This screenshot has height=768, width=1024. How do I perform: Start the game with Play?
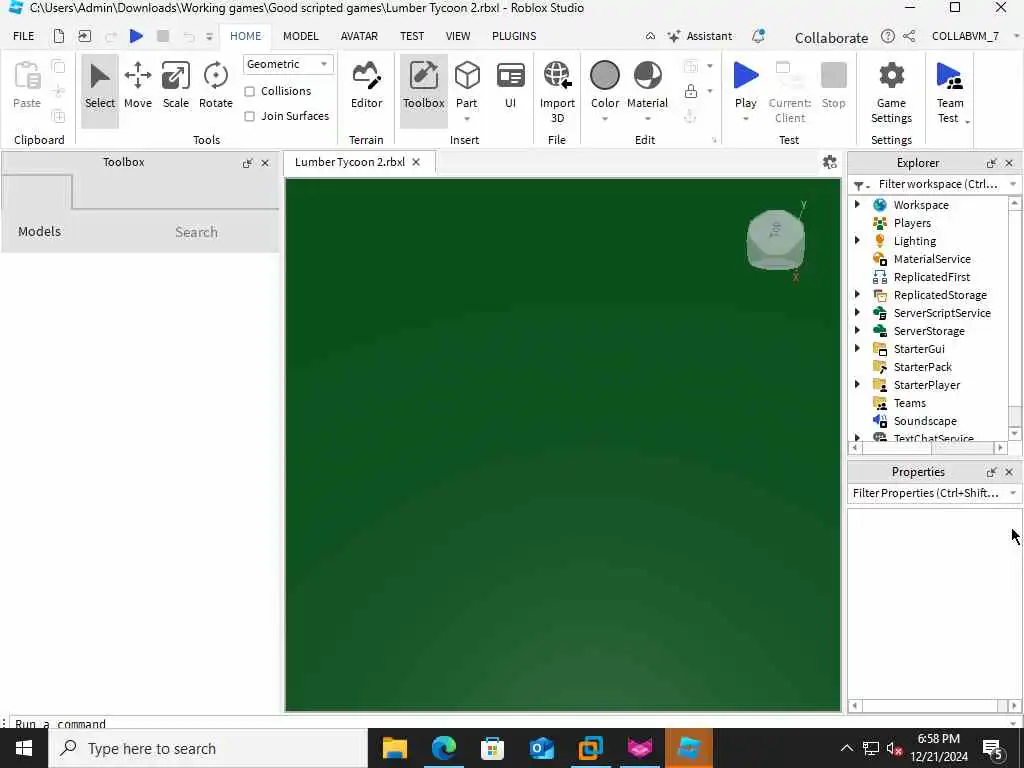[745, 82]
